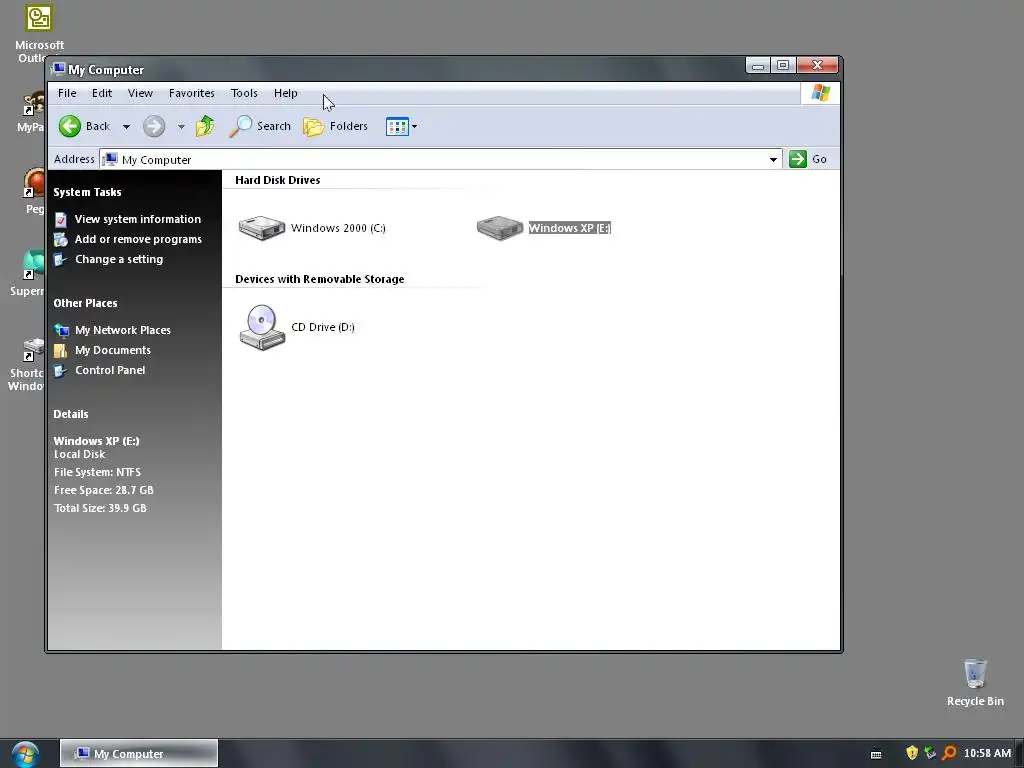Open the Favorites menu
The image size is (1024, 768).
tap(191, 93)
